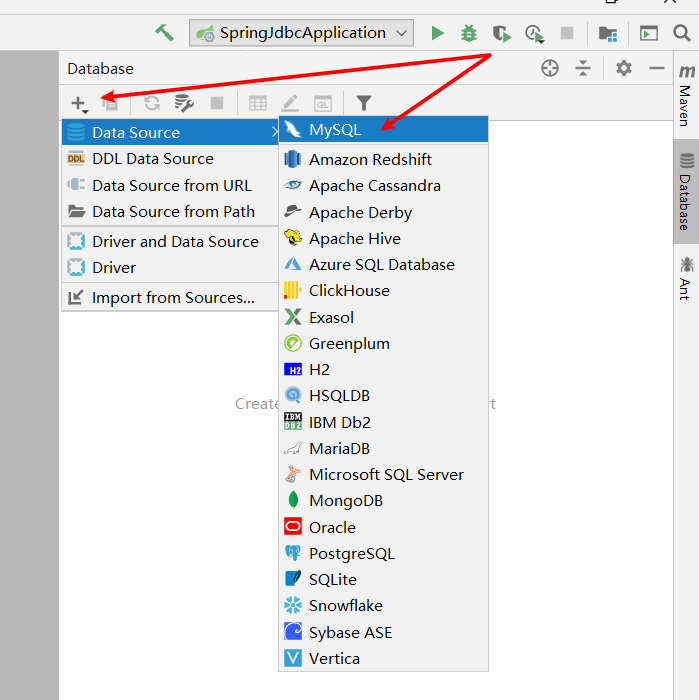Screen dimensions: 699x700
Task: Click the profiler run icon
Action: 534,33
